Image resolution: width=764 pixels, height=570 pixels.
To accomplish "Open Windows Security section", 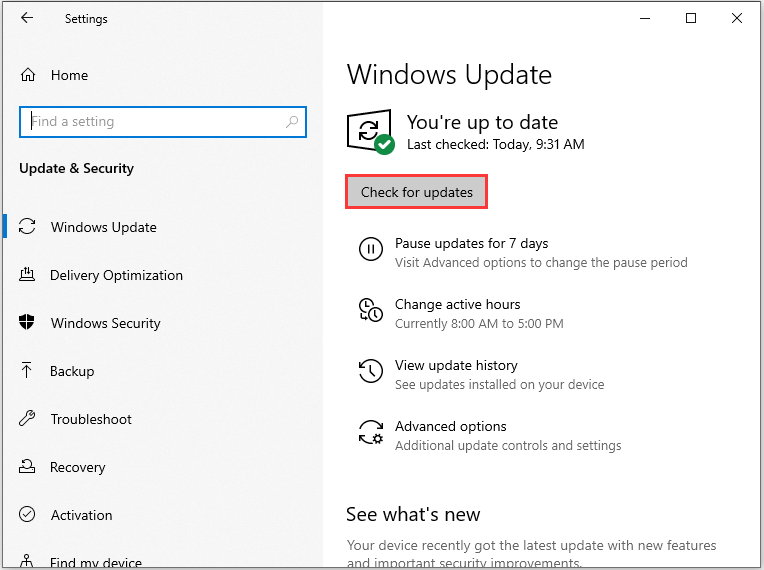I will 106,323.
